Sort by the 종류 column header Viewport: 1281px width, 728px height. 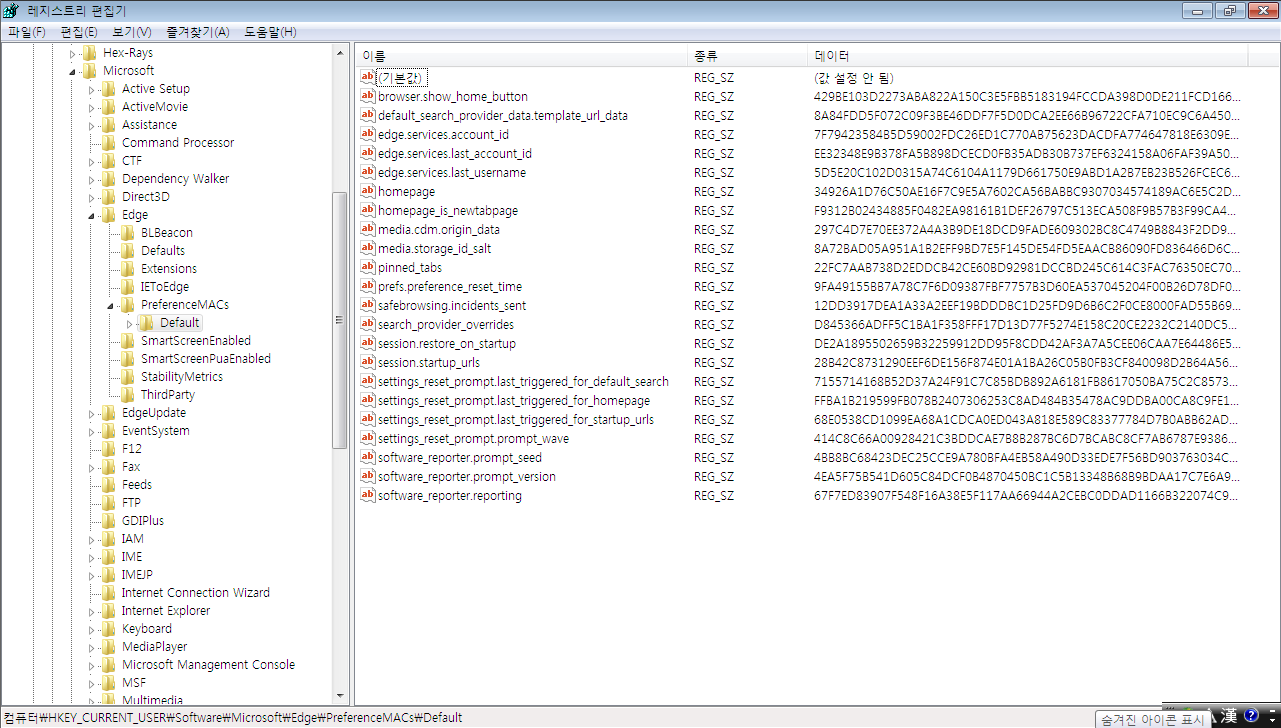(x=747, y=56)
